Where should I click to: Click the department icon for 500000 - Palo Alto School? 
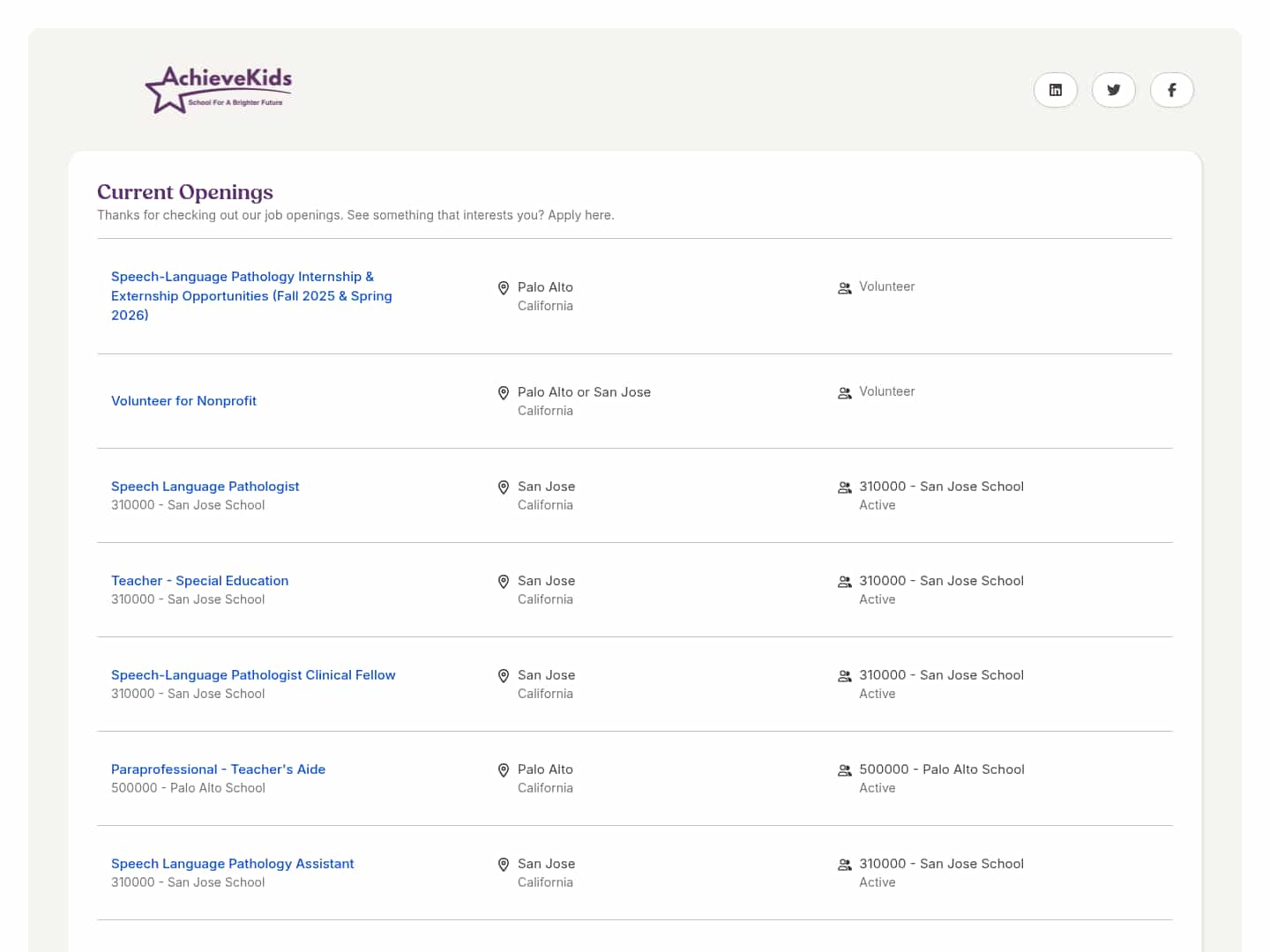point(844,770)
